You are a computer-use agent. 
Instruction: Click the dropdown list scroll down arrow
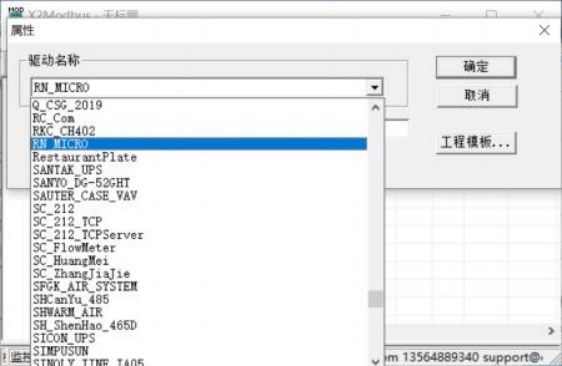pyautogui.click(x=375, y=361)
